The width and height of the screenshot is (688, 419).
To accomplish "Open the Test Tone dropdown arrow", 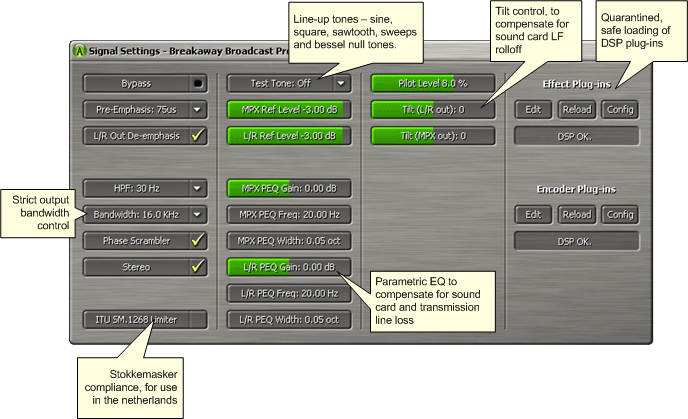I will point(341,83).
